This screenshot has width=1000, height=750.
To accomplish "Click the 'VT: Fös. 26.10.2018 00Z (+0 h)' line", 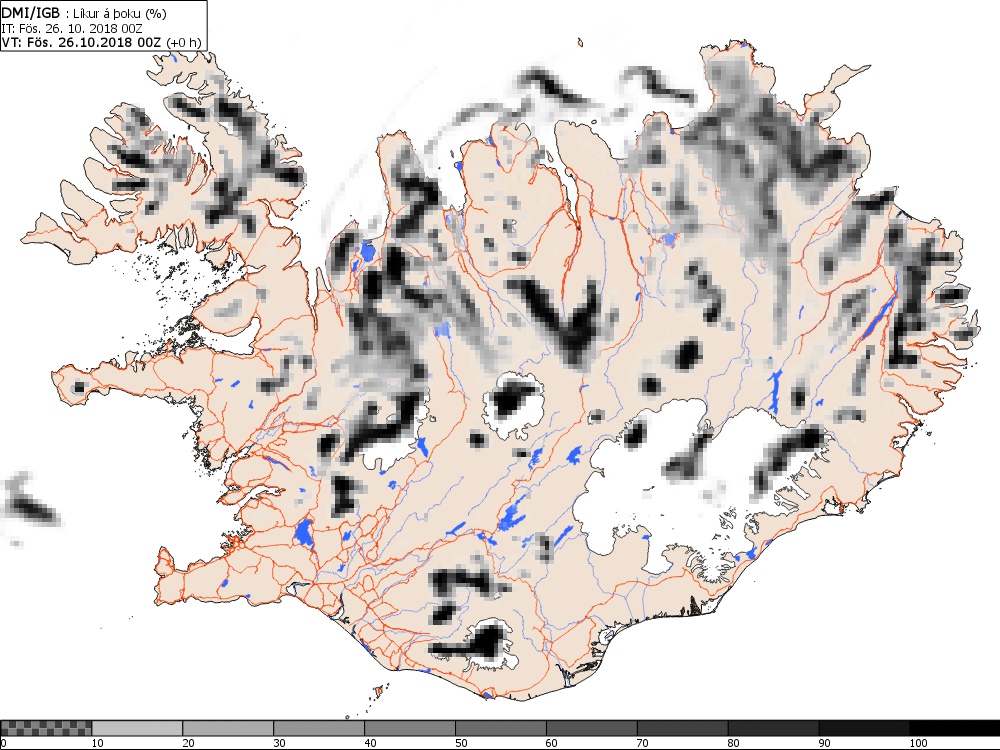I will 102,43.
